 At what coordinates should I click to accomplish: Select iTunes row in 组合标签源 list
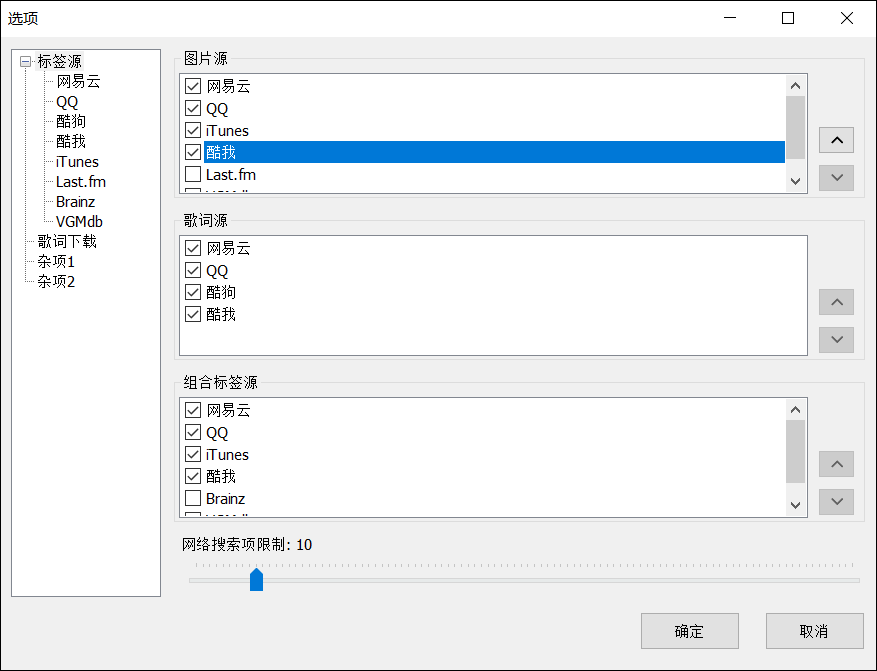click(x=227, y=455)
